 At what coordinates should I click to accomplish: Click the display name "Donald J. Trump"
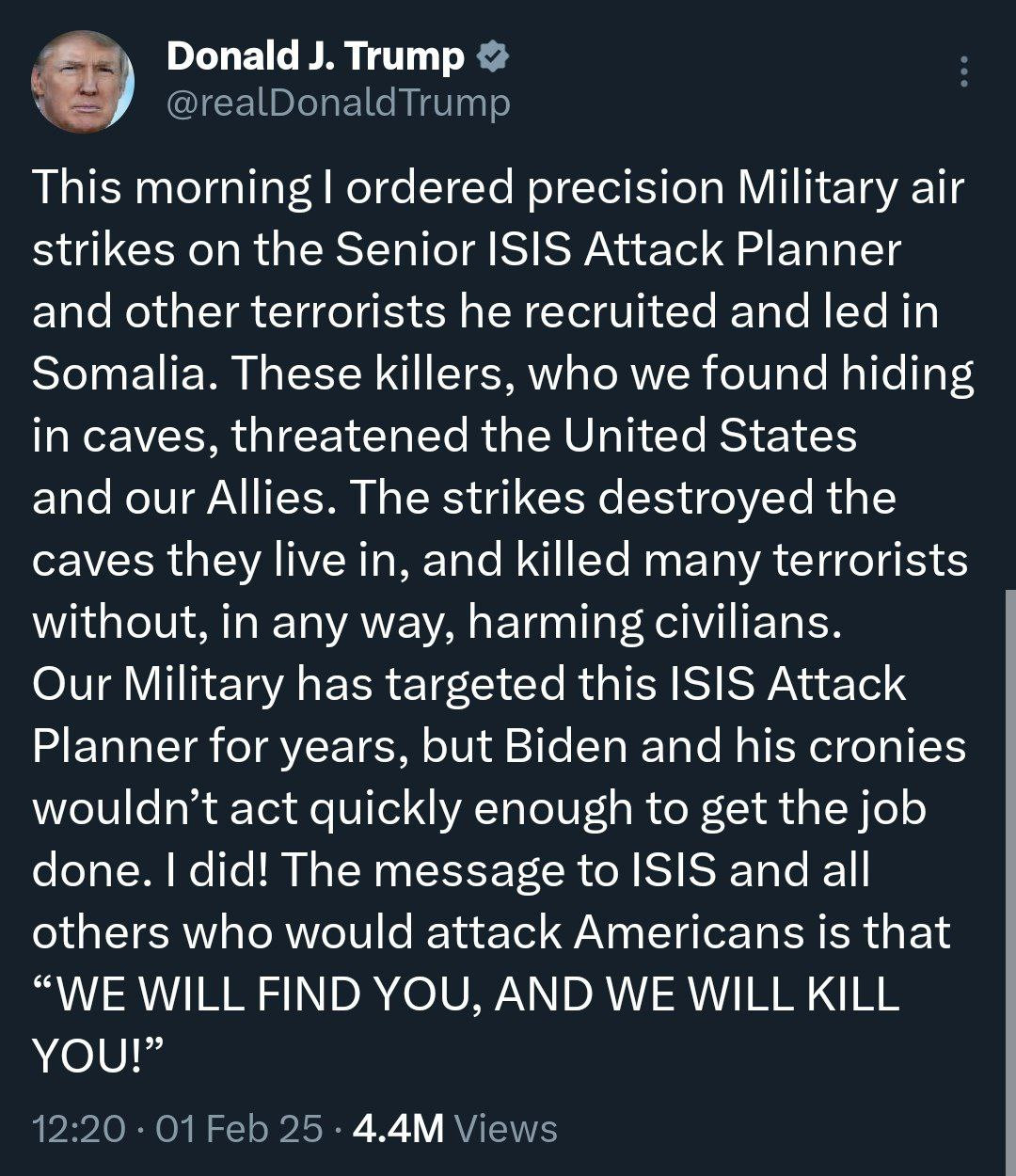315,58
